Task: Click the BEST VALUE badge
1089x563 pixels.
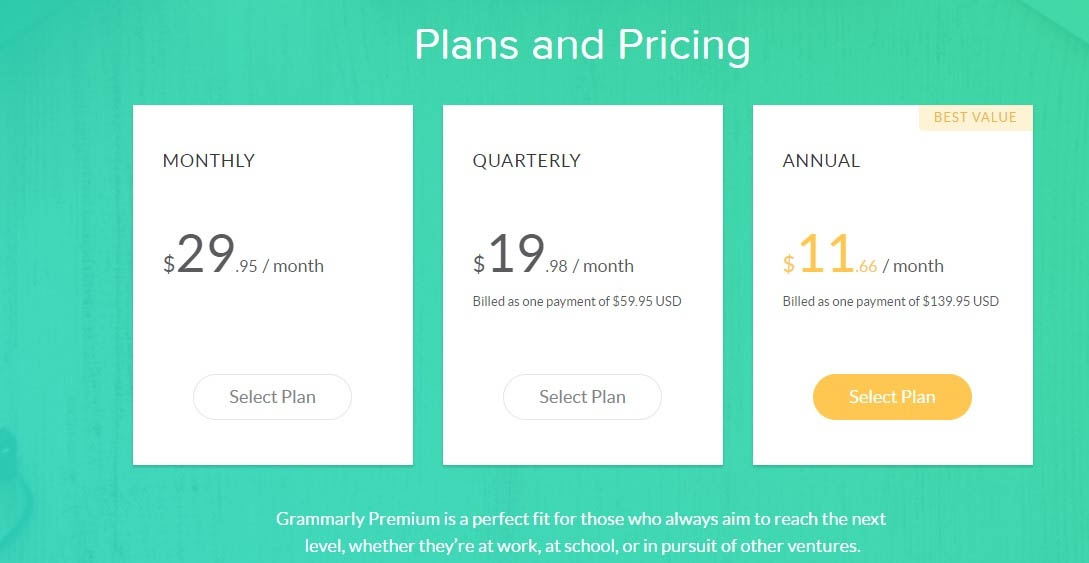Action: [975, 117]
